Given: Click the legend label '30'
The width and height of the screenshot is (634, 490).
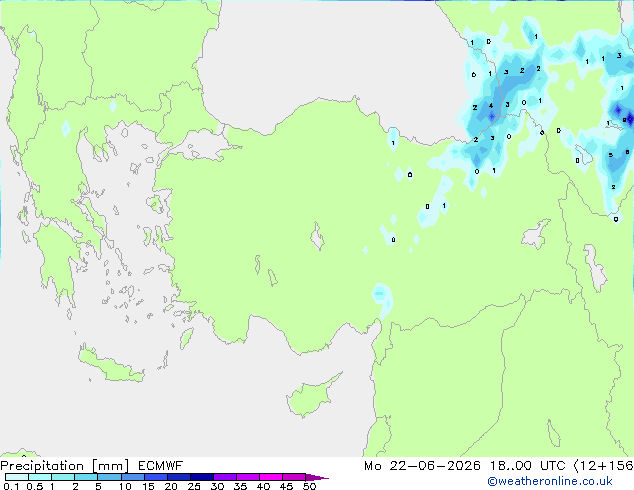Looking at the screenshot, I should [217, 486].
